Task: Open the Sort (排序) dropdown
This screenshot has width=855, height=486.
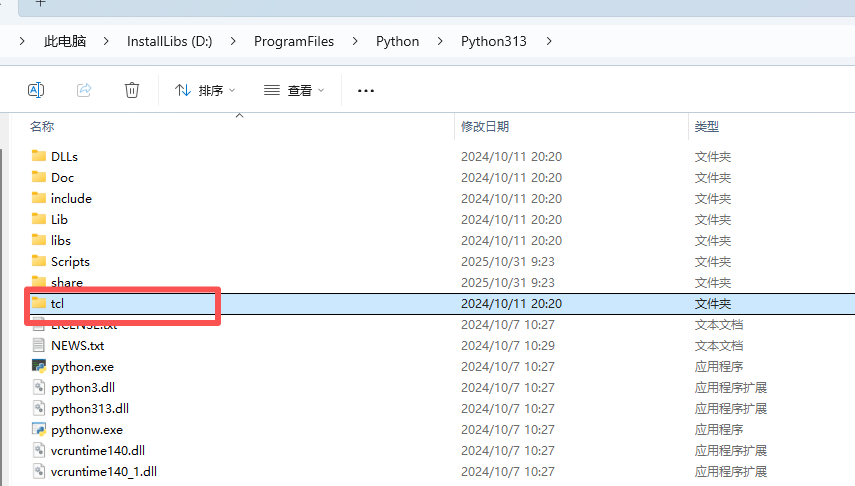Action: (x=205, y=91)
